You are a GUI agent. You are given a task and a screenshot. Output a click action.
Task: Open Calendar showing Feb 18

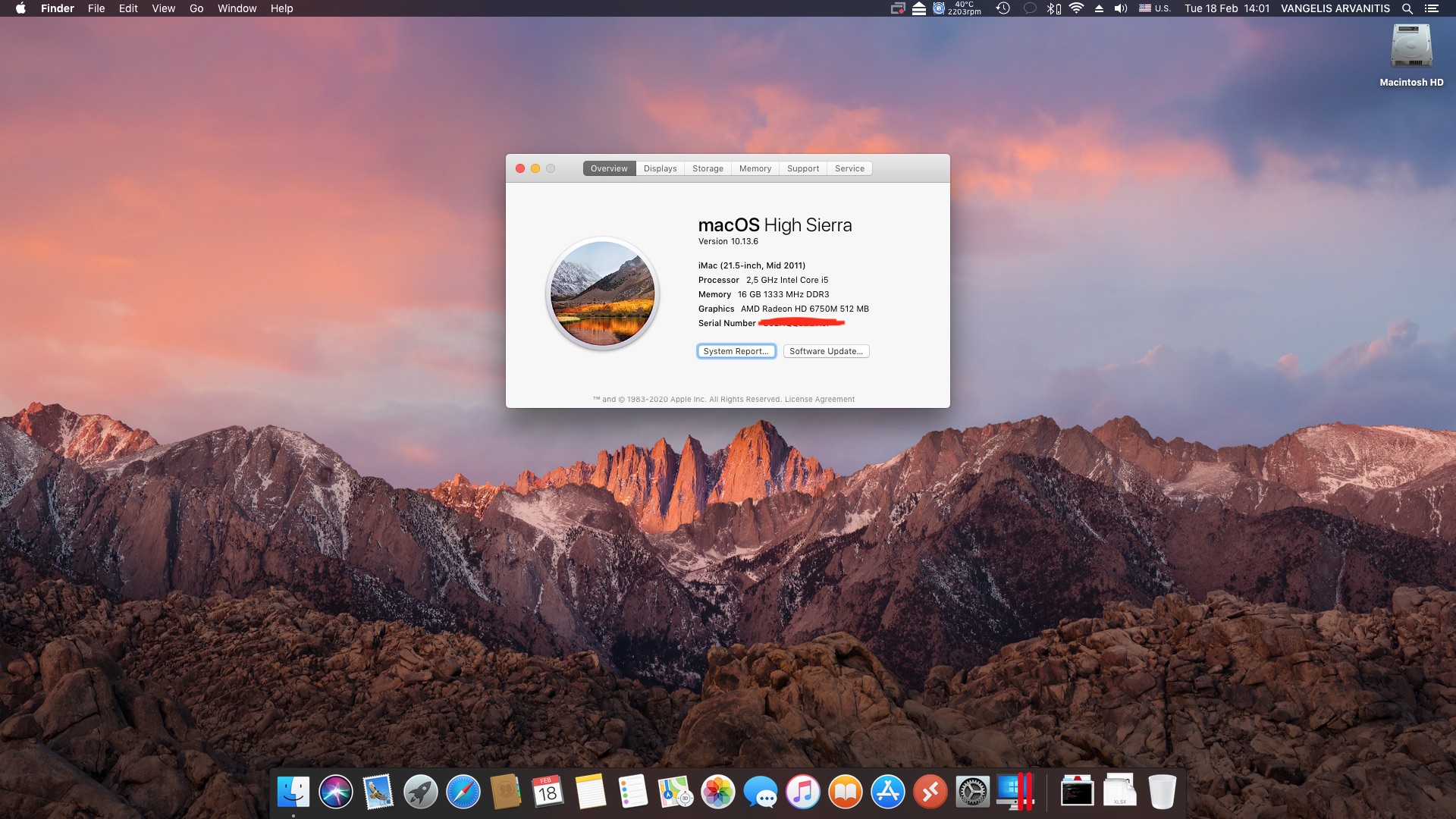548,792
